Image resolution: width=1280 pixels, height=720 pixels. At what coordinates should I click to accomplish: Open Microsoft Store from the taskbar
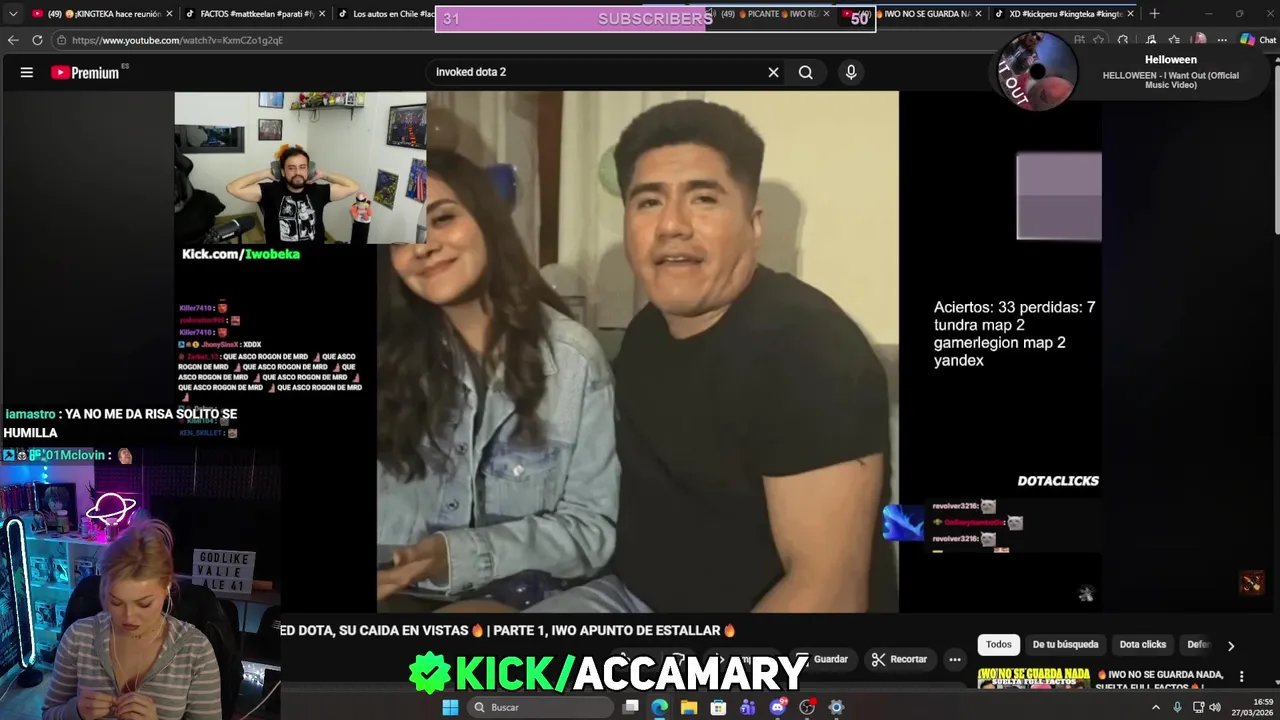718,707
